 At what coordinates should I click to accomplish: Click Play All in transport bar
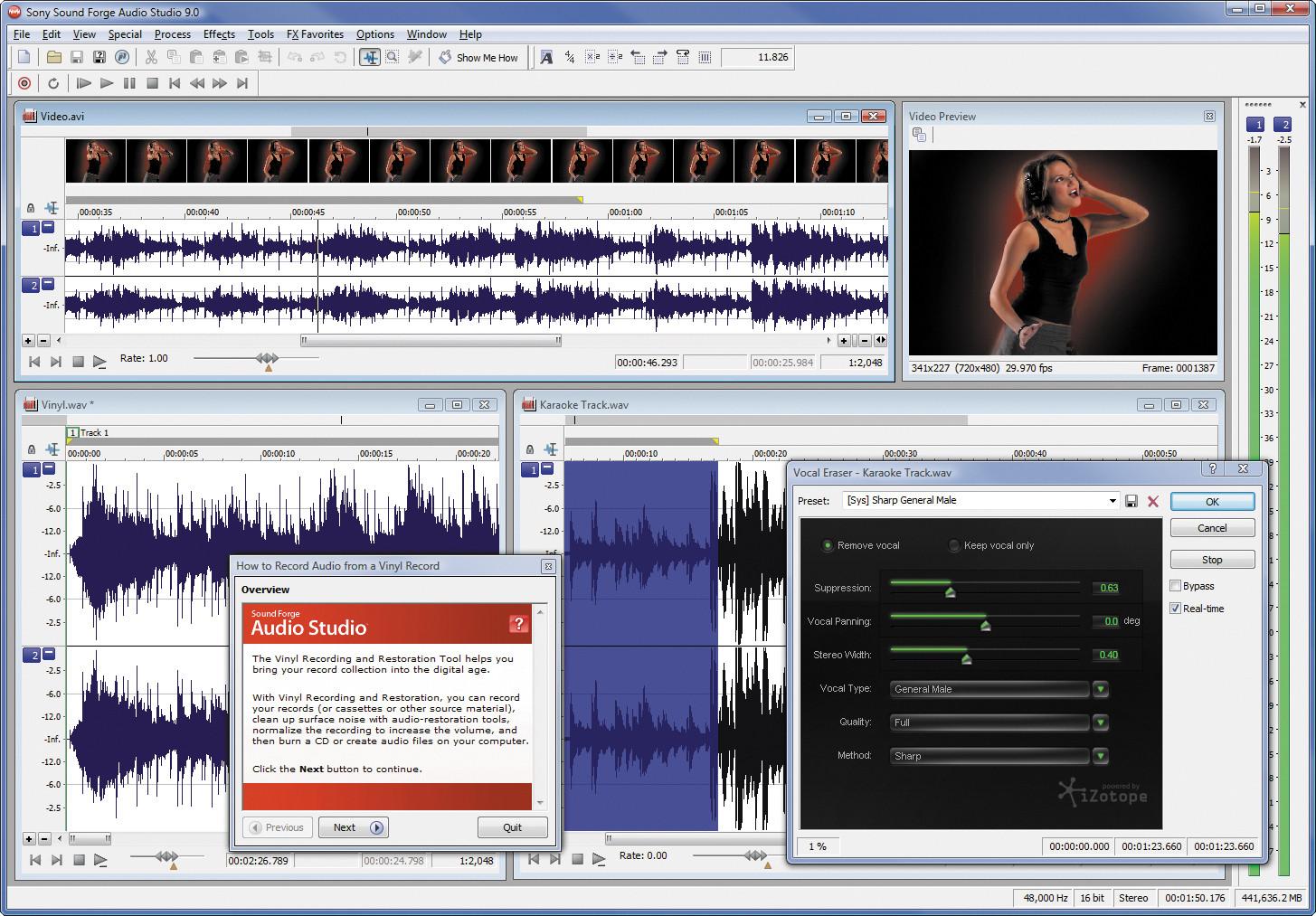[x=84, y=83]
